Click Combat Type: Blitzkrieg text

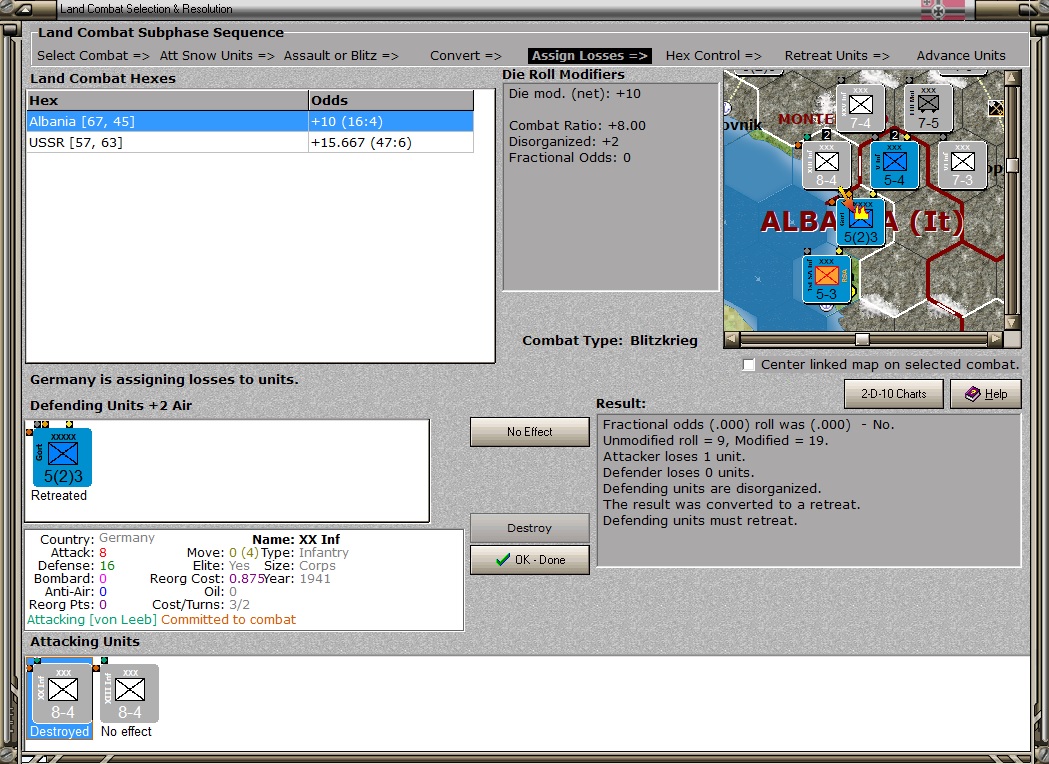pyautogui.click(x=609, y=341)
